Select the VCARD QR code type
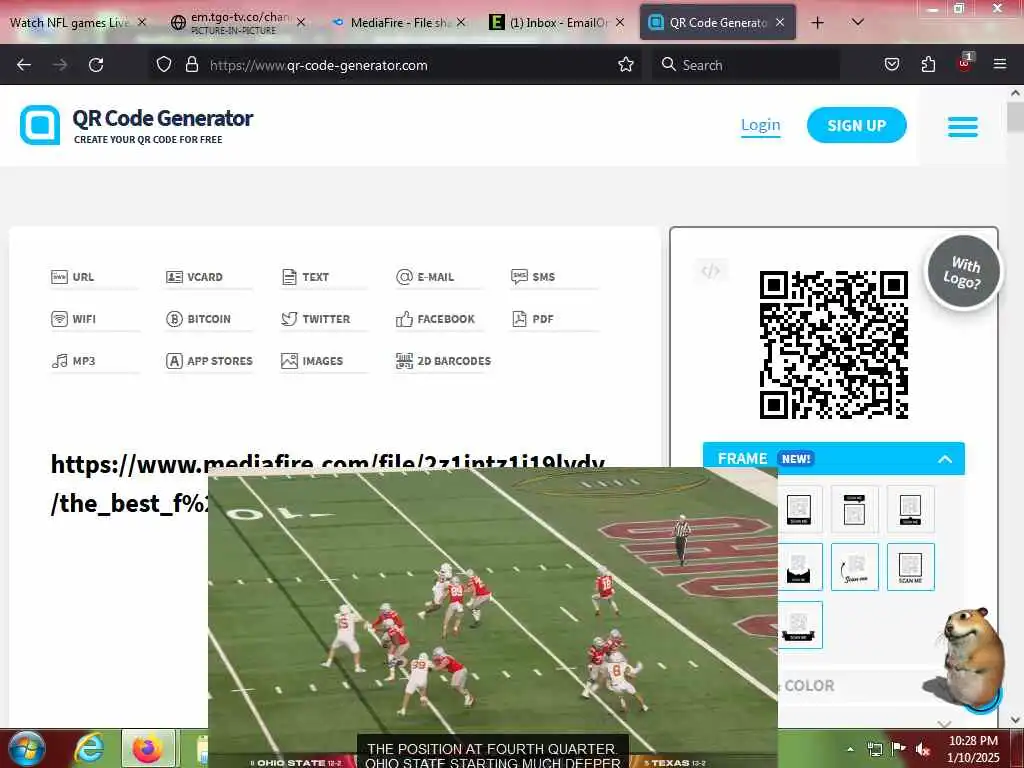The width and height of the screenshot is (1024, 768). point(195,277)
